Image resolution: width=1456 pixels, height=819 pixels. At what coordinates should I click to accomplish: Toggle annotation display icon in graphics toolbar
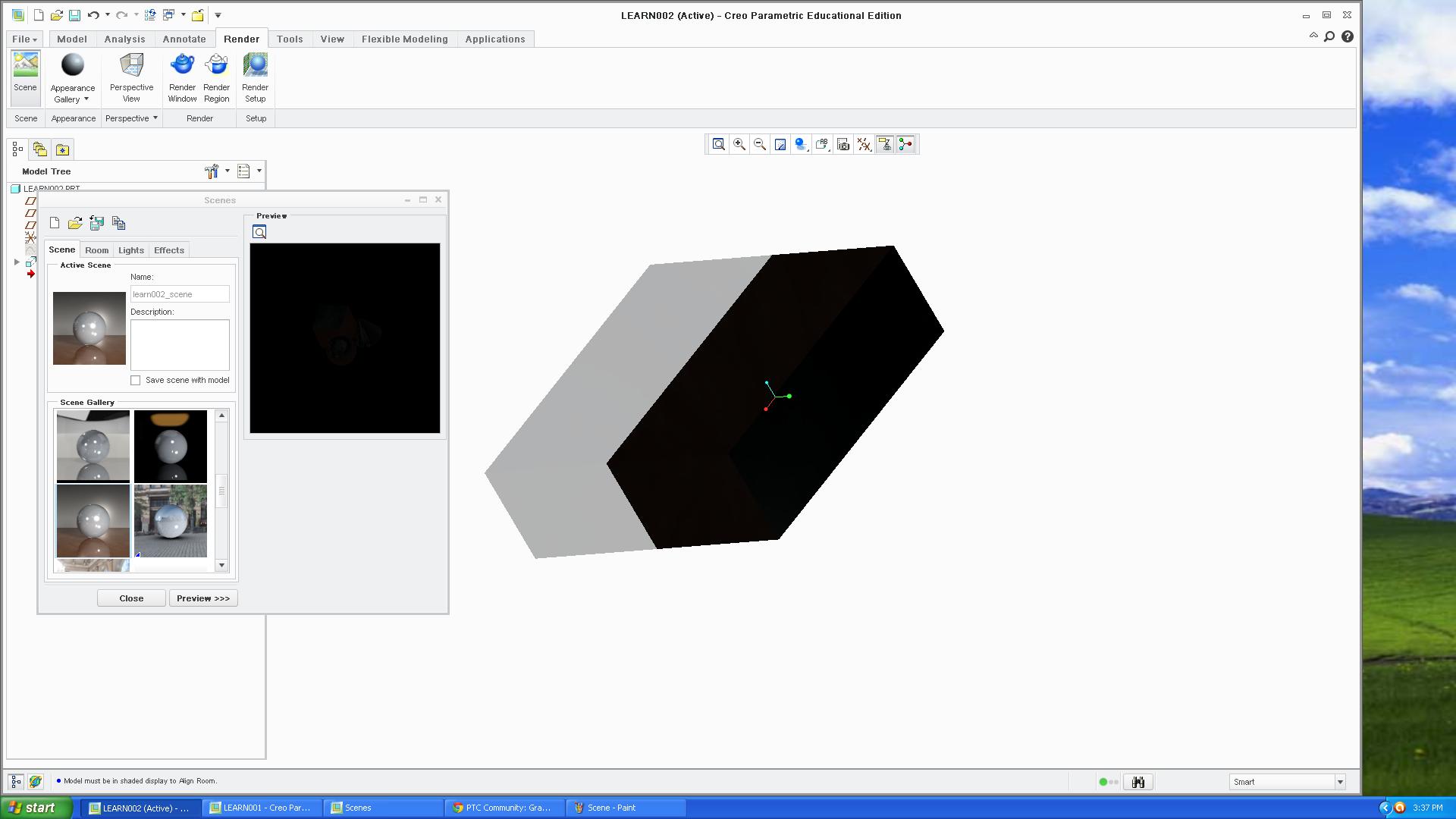[x=885, y=144]
